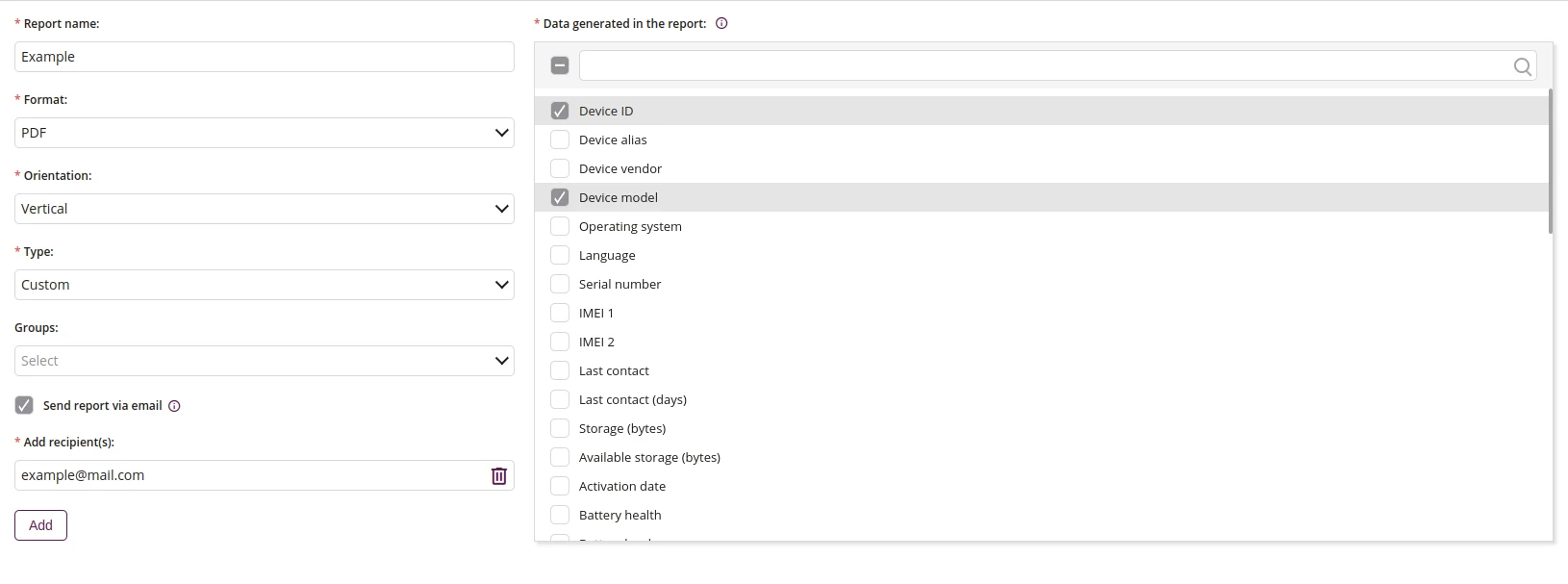Image resolution: width=1568 pixels, height=584 pixels.
Task: Click the Device vendor label text
Action: tap(620, 168)
